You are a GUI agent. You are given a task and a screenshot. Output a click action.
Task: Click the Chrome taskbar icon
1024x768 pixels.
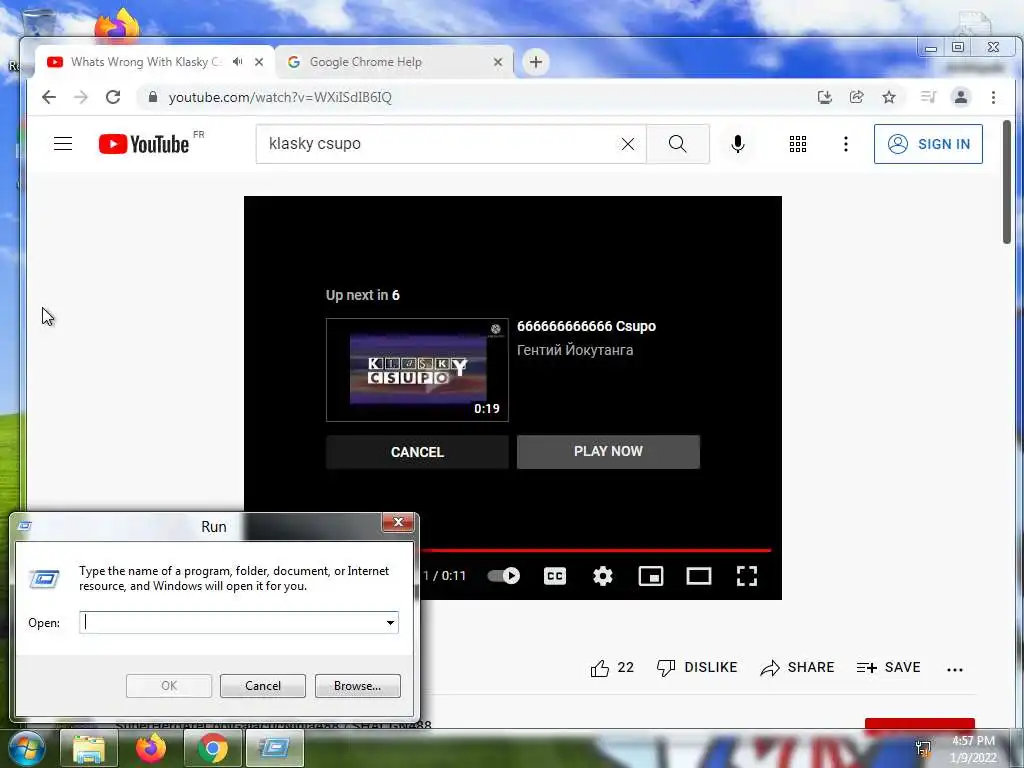point(213,748)
